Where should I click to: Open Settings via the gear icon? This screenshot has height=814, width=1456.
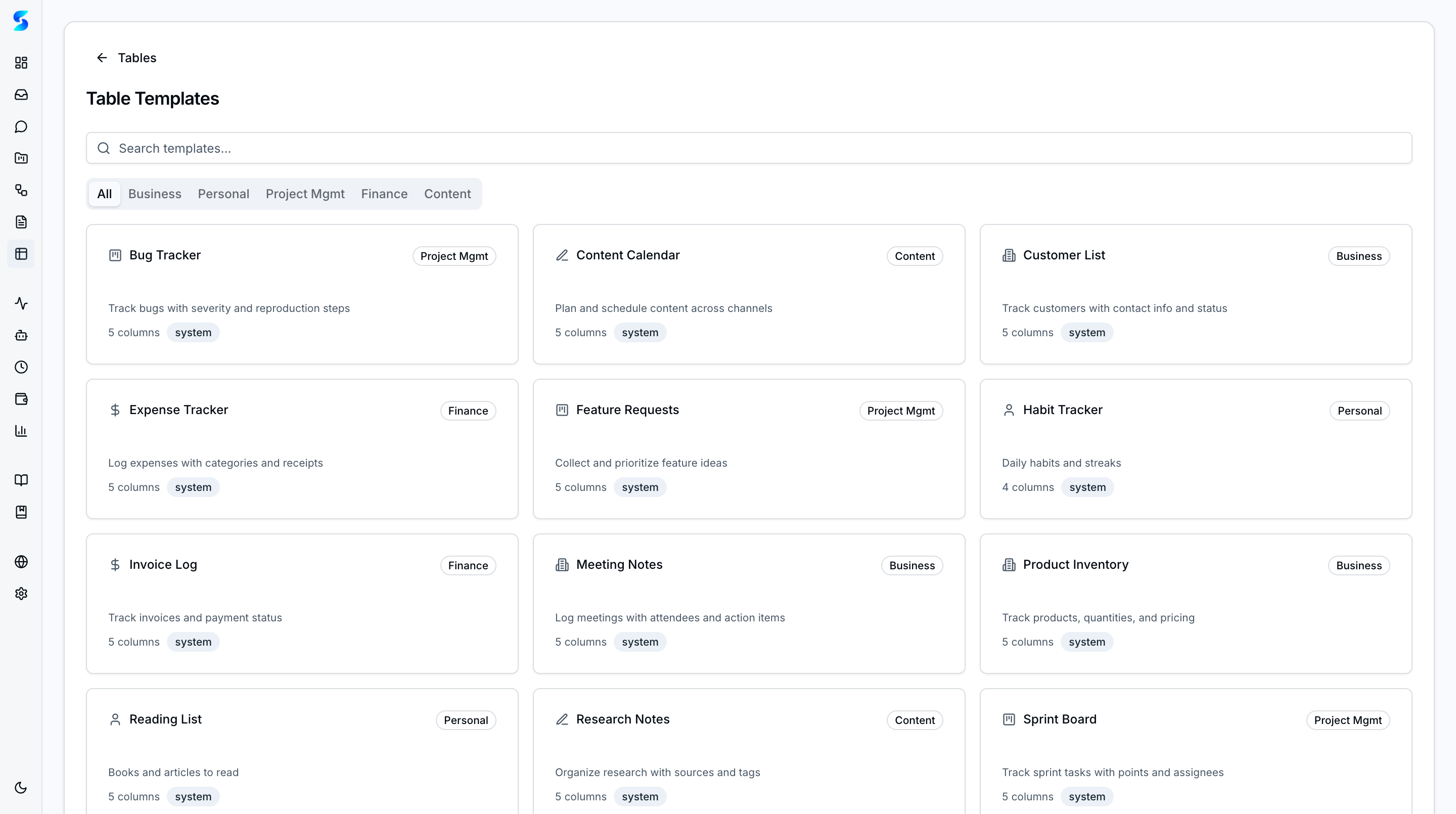click(x=21, y=593)
